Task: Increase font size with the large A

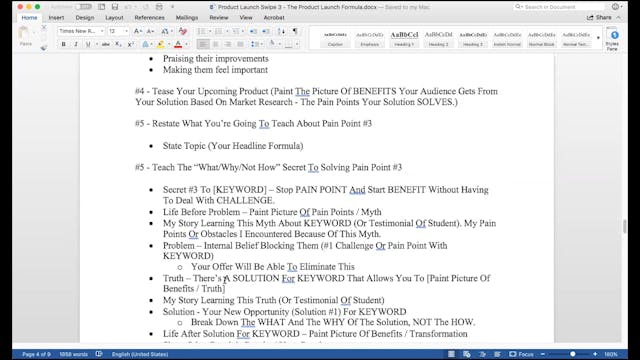Action: pyautogui.click(x=138, y=31)
